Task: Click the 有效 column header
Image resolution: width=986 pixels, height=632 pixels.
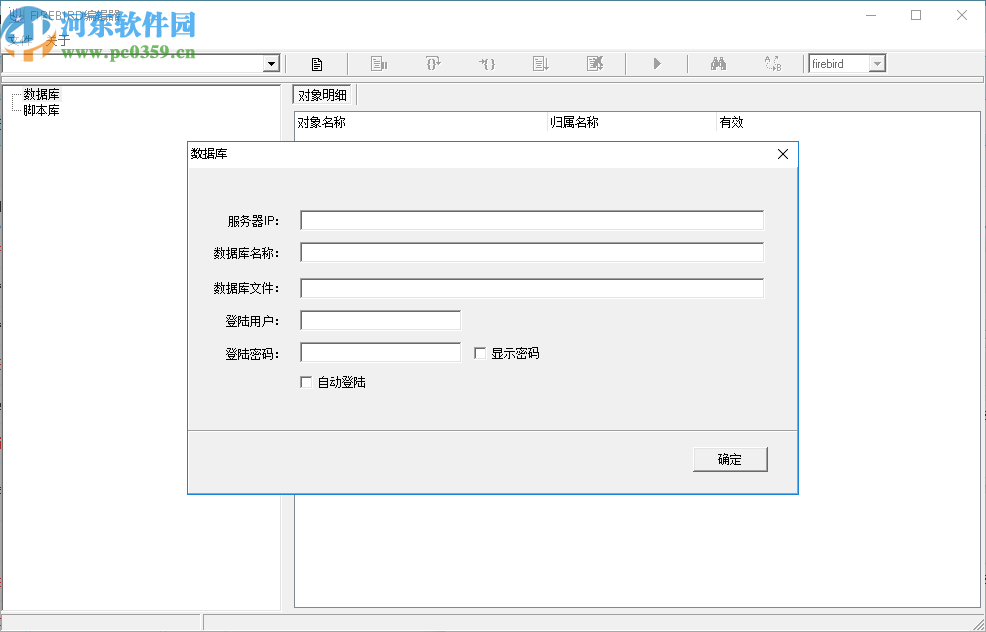Action: pyautogui.click(x=731, y=123)
